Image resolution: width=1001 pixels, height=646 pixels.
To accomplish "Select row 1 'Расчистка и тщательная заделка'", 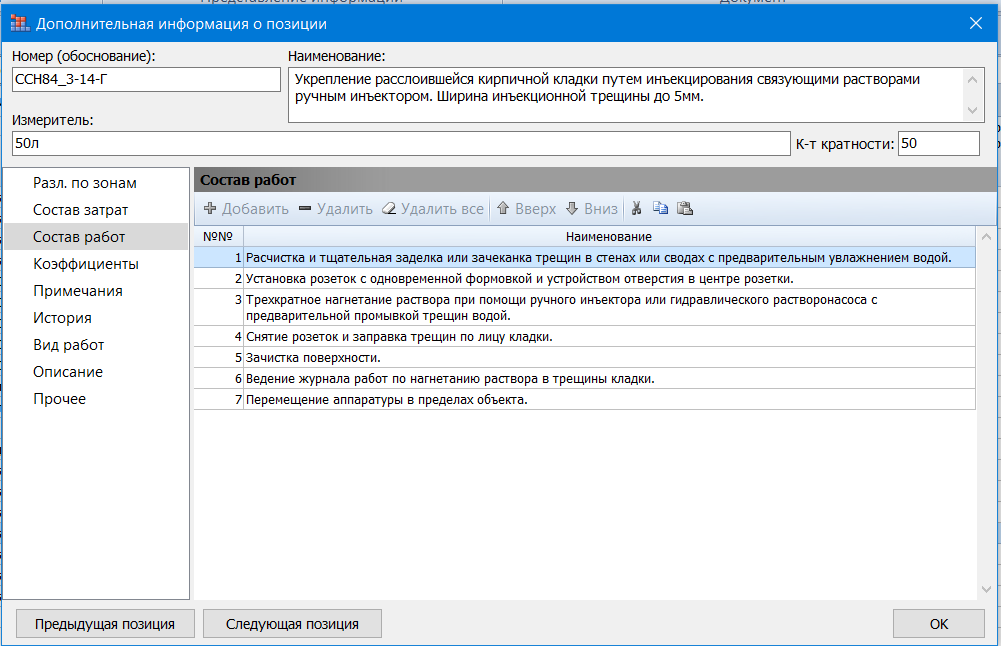I will (x=585, y=257).
